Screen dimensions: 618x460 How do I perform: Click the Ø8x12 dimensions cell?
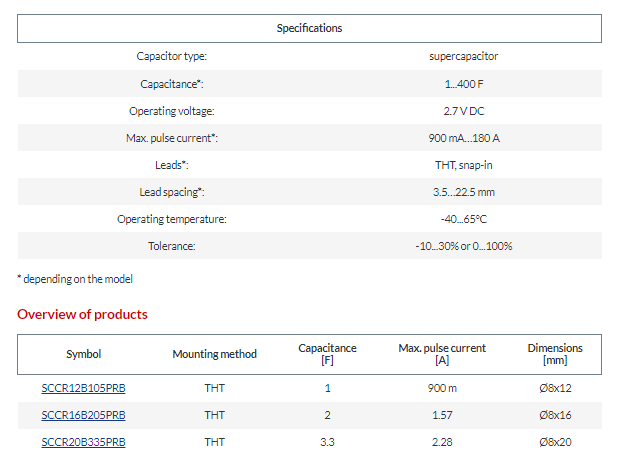click(x=555, y=388)
